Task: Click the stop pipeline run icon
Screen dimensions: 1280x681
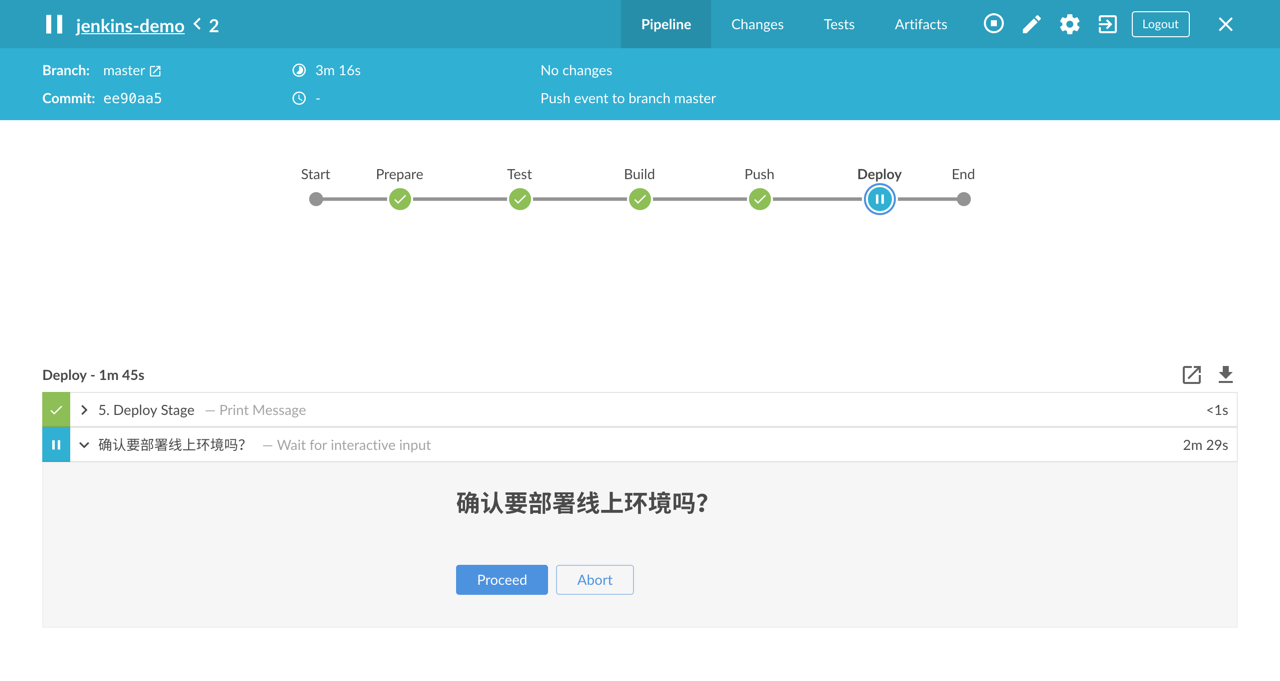Action: (x=993, y=24)
